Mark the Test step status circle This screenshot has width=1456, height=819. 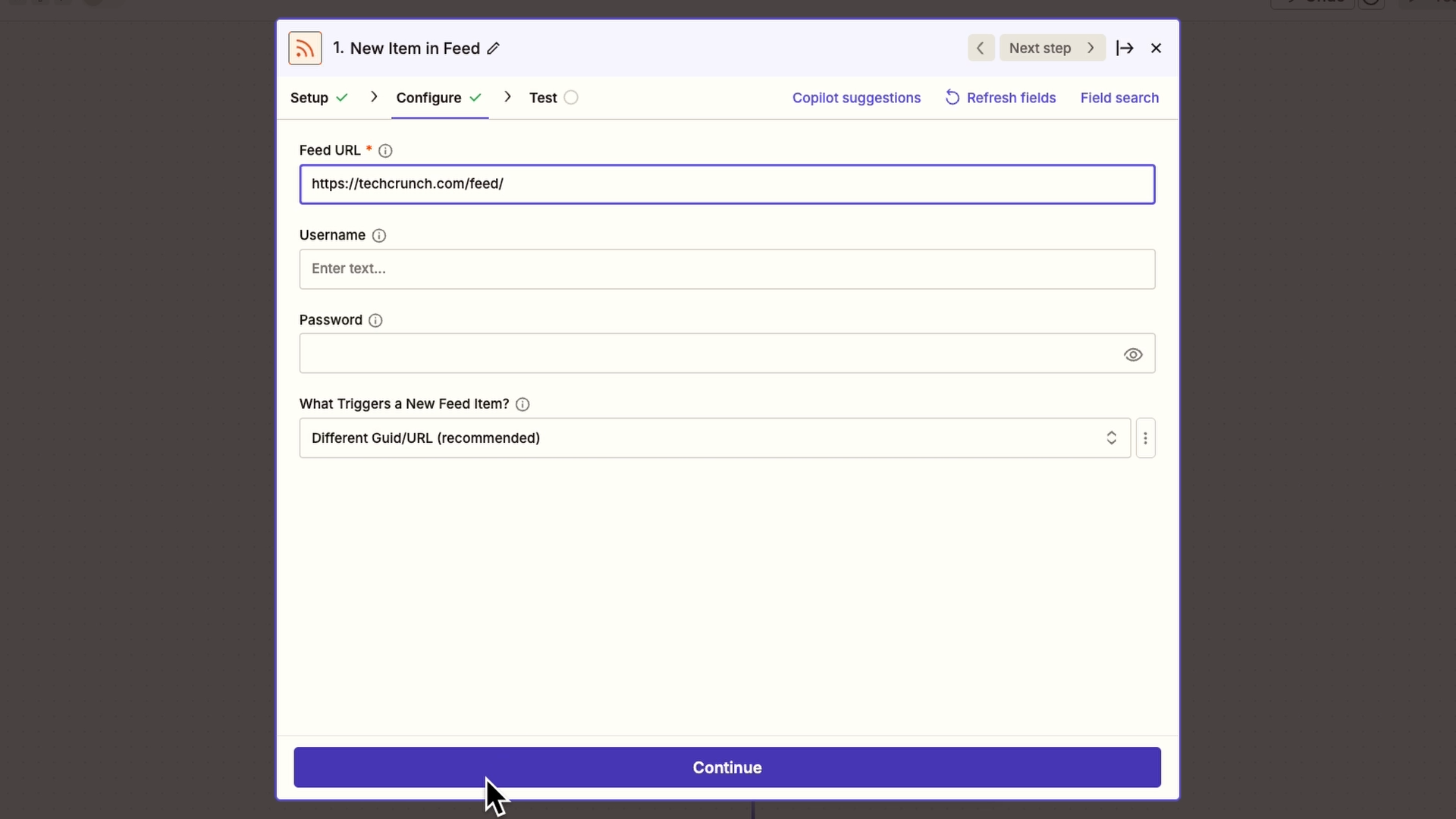pos(572,97)
